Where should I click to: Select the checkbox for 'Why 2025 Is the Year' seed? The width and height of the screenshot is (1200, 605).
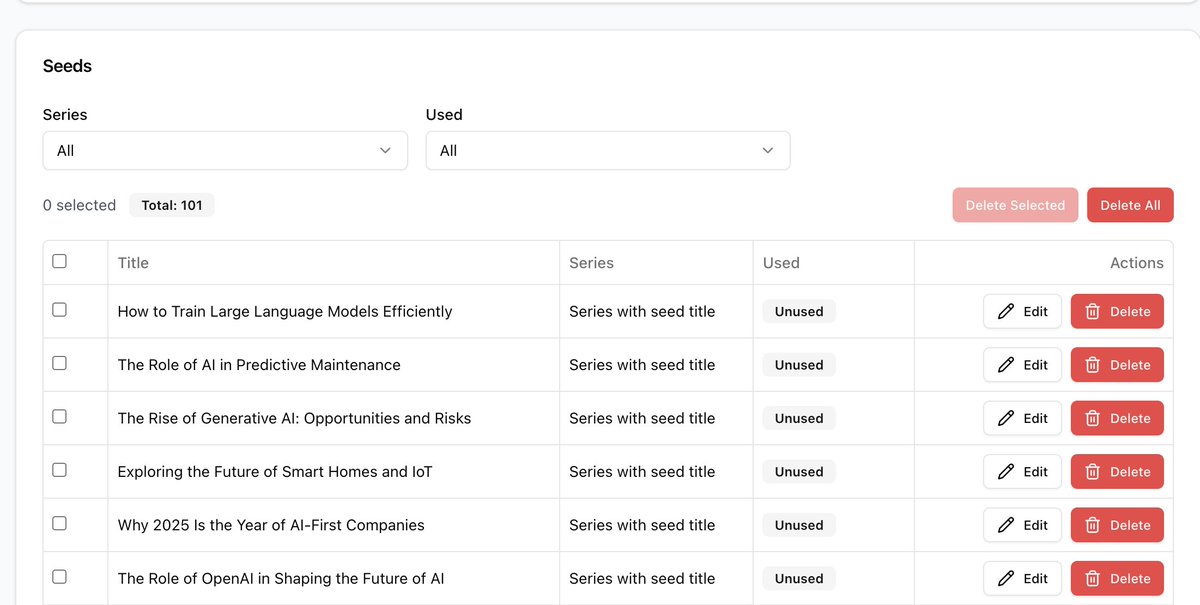tap(59, 523)
